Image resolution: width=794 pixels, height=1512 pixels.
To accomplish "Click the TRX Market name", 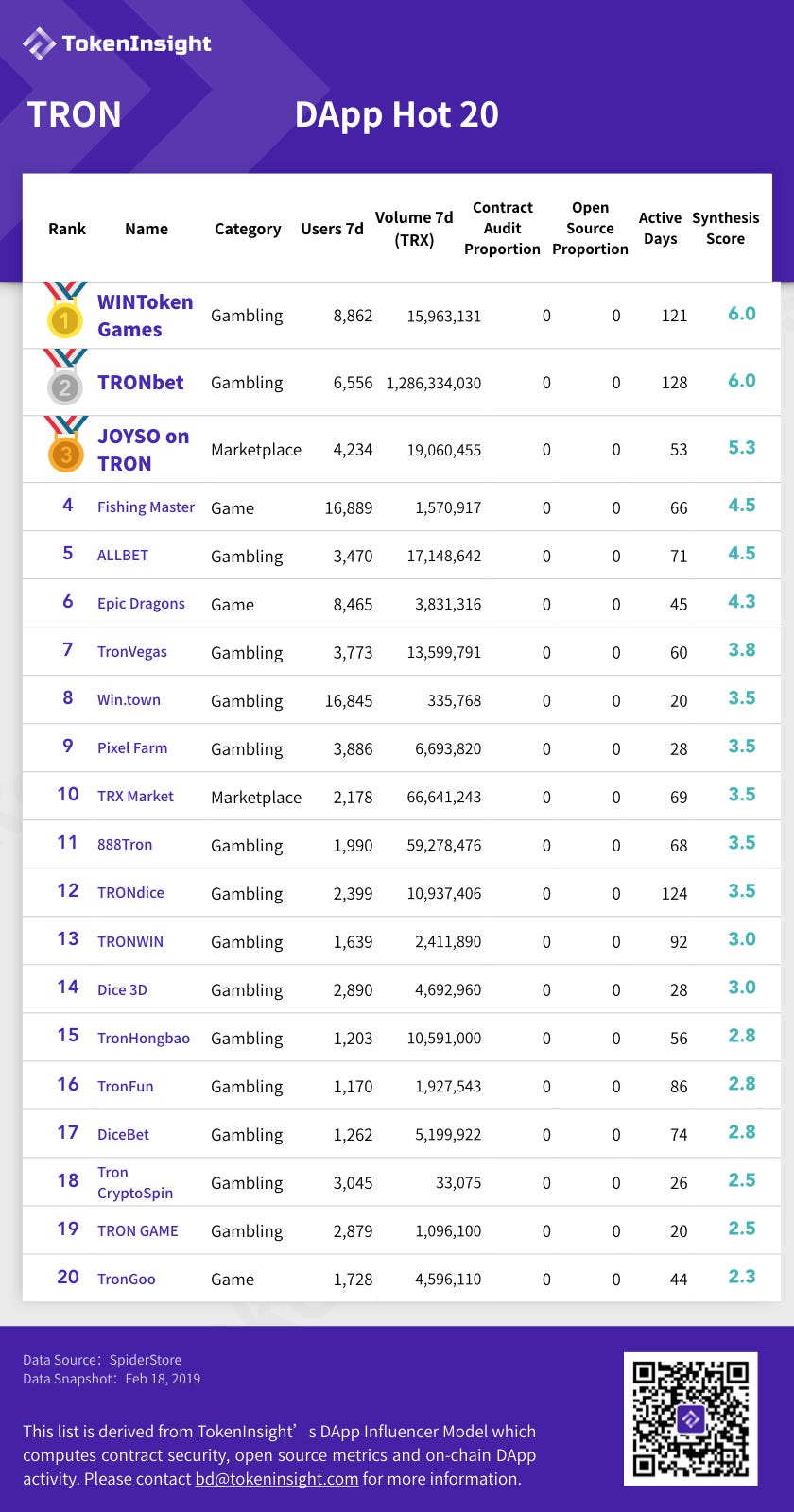I will click(x=135, y=797).
